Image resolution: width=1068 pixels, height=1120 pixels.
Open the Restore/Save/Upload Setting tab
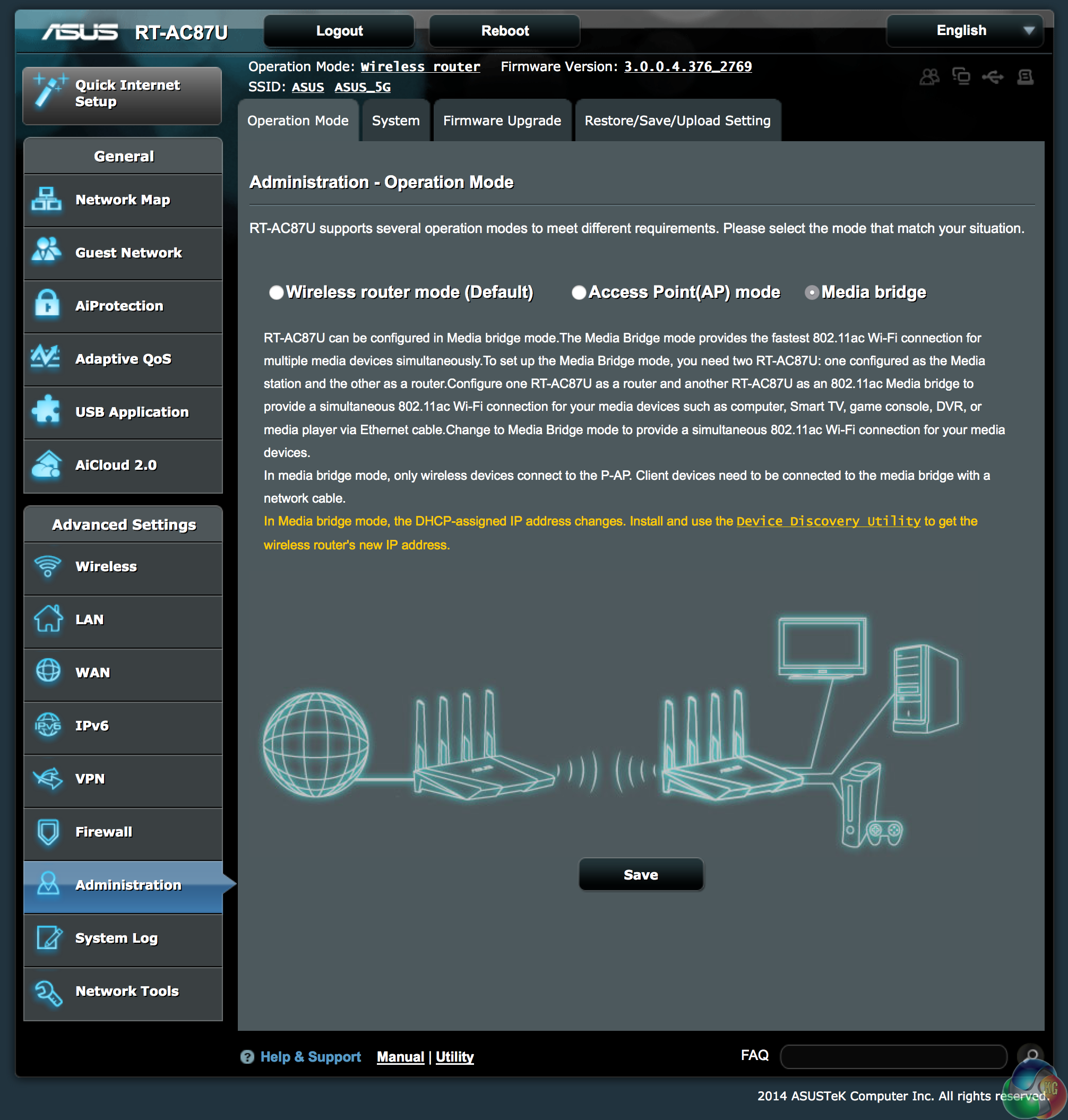[x=677, y=120]
